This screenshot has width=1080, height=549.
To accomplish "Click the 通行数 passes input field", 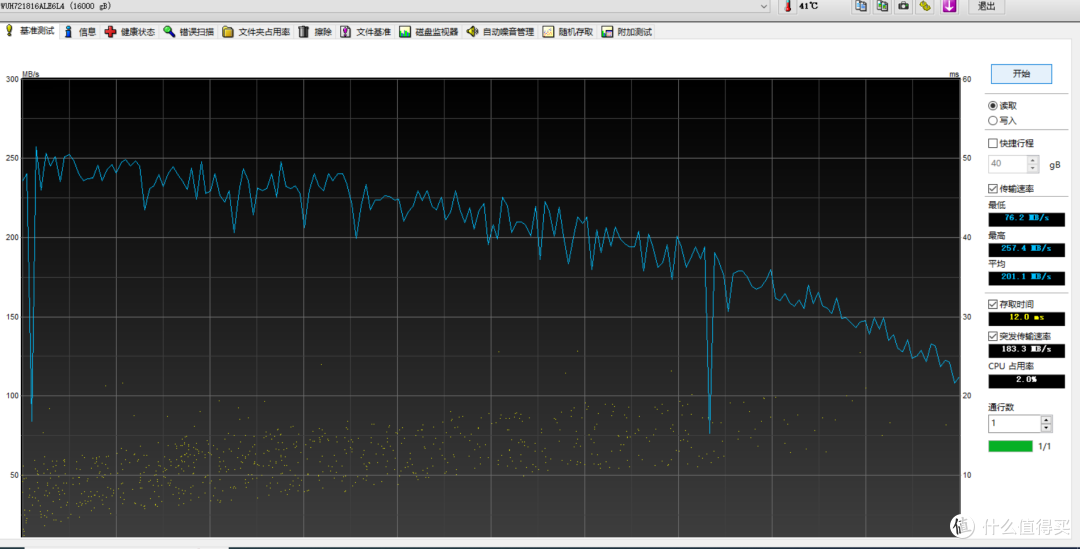I will click(1015, 424).
